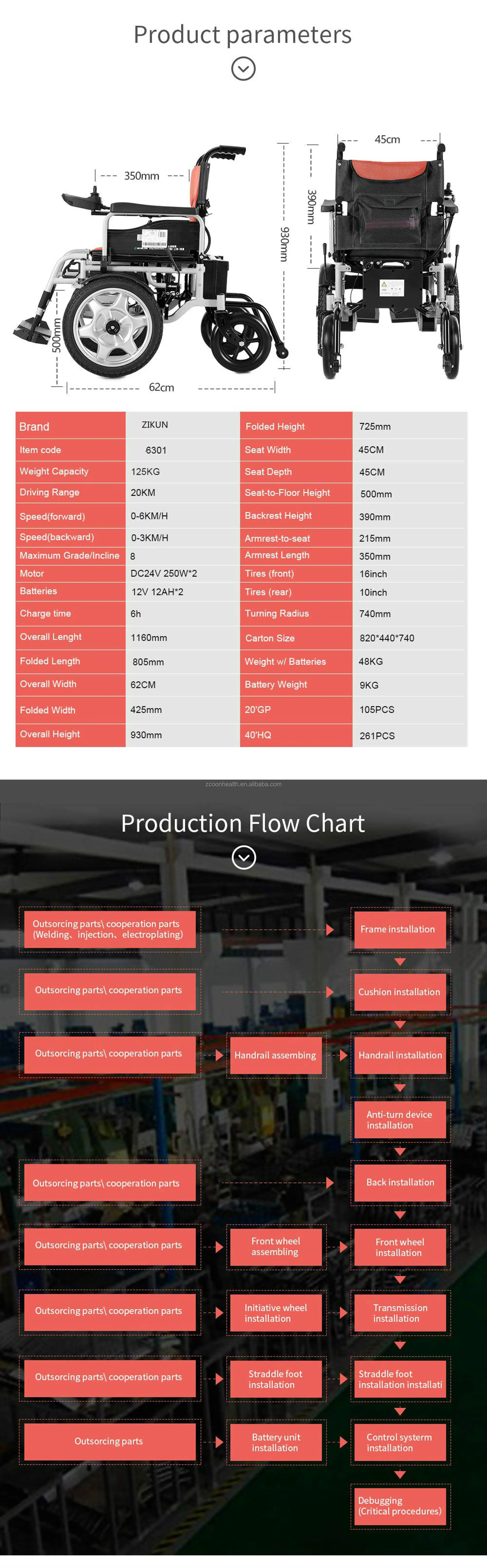Click the Transmission installation step
Viewport: 487px width, 1568px height.
click(x=400, y=1313)
